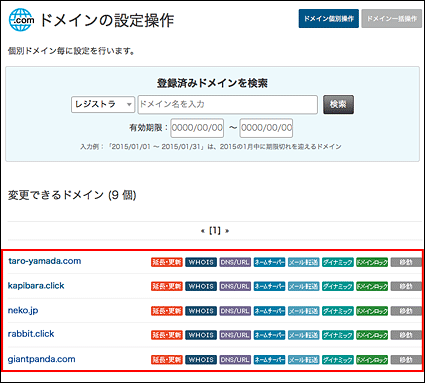The image size is (425, 383).
Task: Click 移動 for rabbit.click
Action: tap(406, 335)
